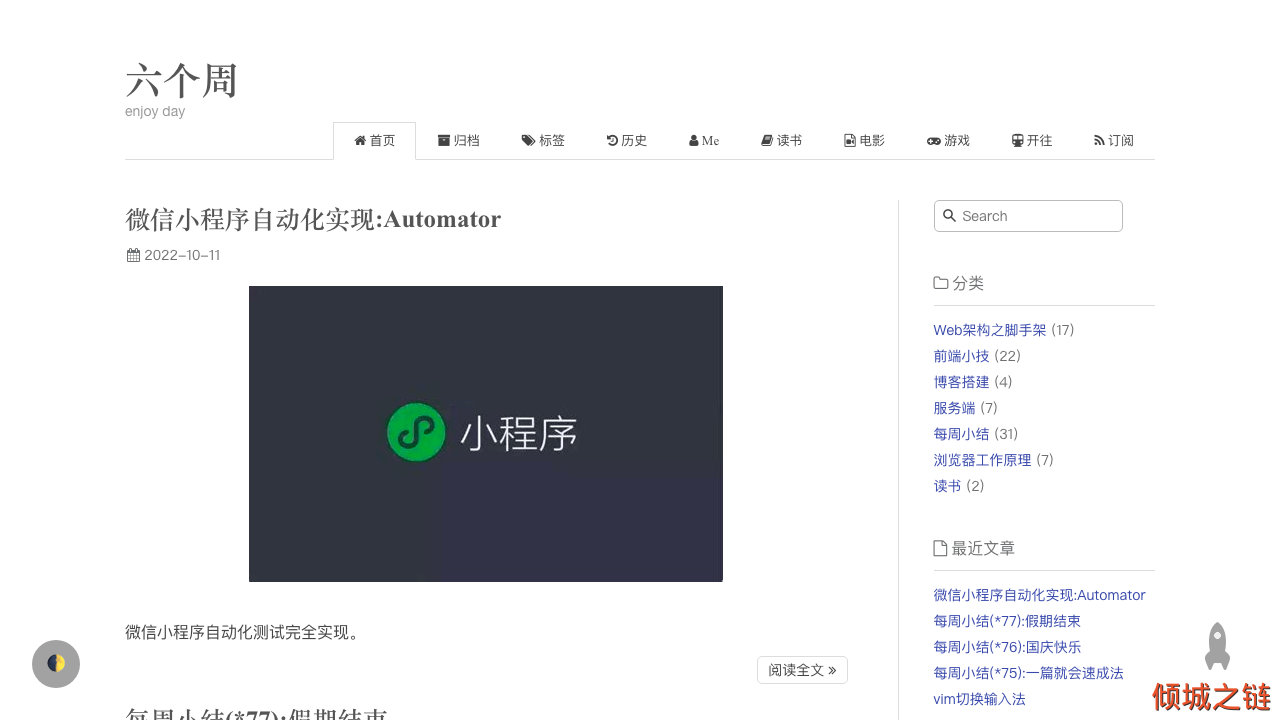
Task: Open the 订阅 RSS subscribe link
Action: pos(1114,141)
